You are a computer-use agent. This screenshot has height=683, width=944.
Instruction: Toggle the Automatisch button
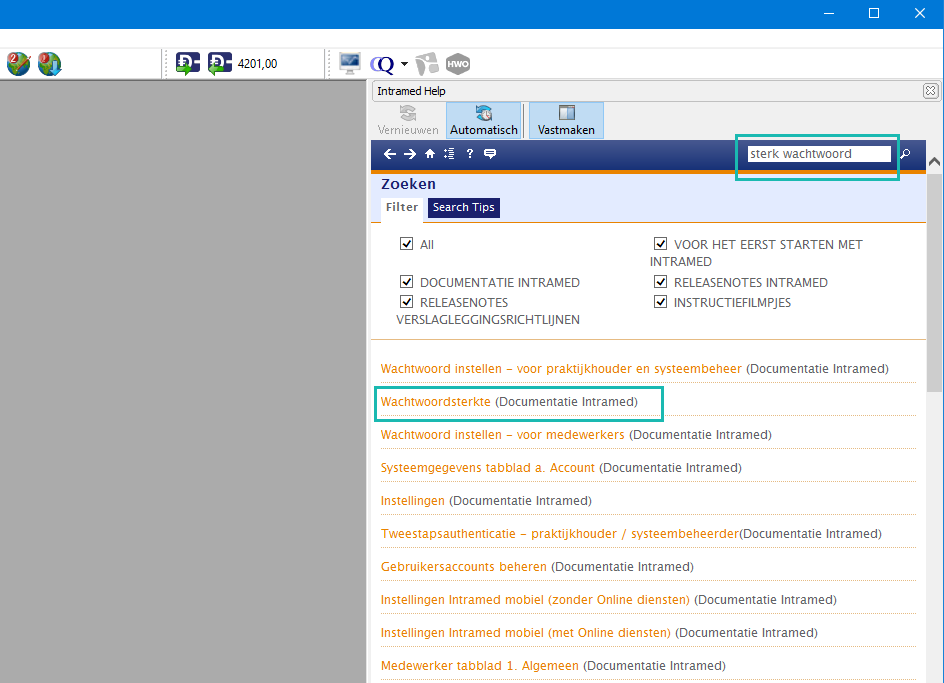[x=483, y=120]
